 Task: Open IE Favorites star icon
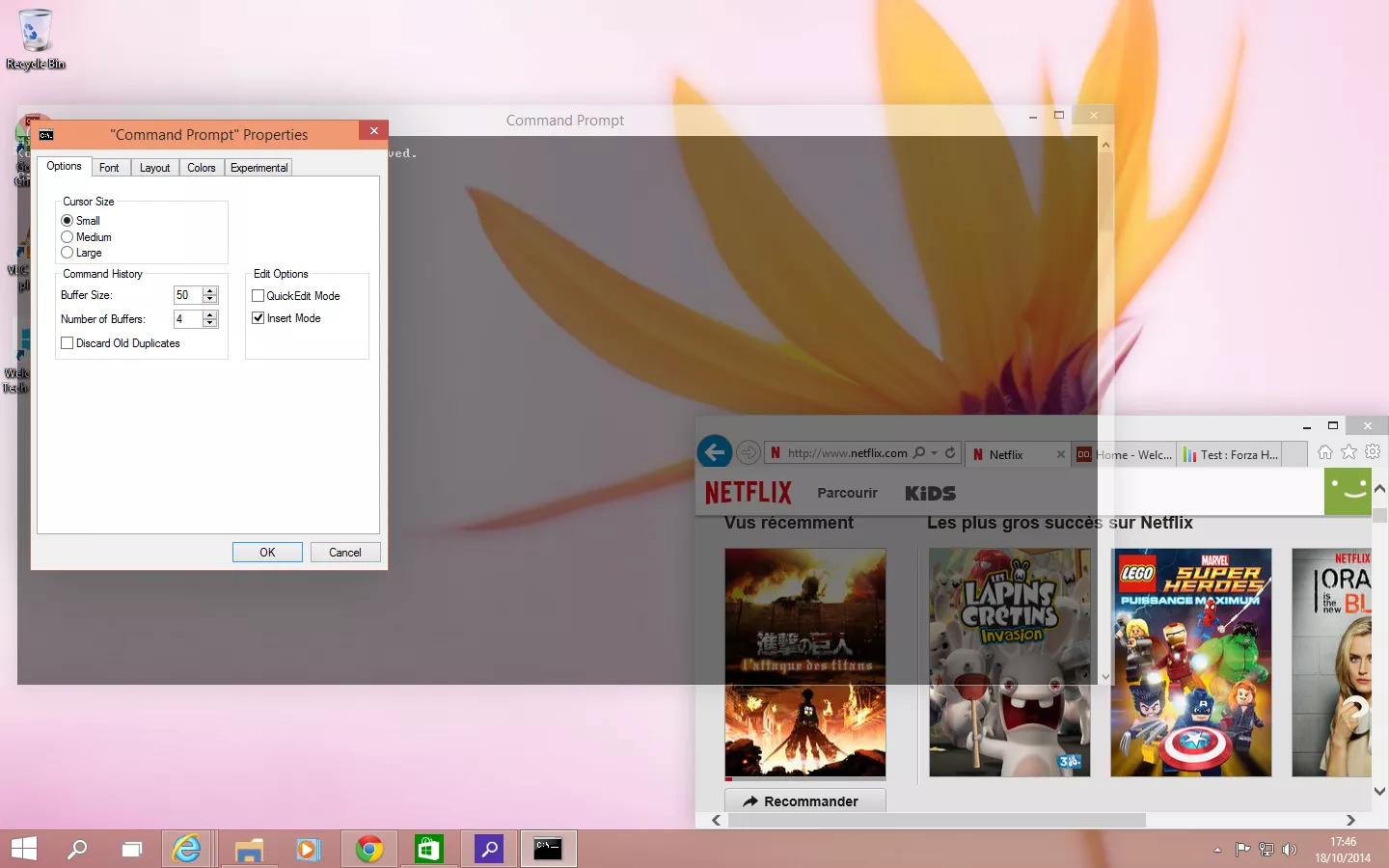pos(1348,451)
